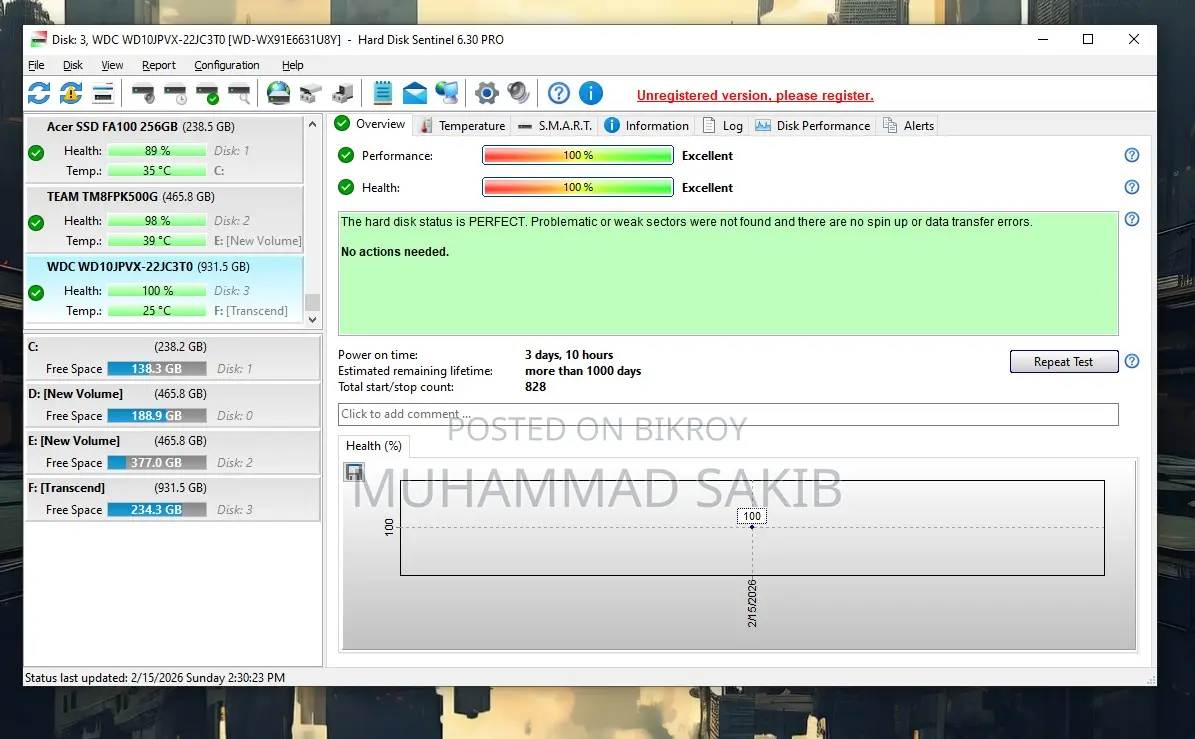The height and width of the screenshot is (739, 1195).
Task: Click the status last updated text
Action: (155, 677)
